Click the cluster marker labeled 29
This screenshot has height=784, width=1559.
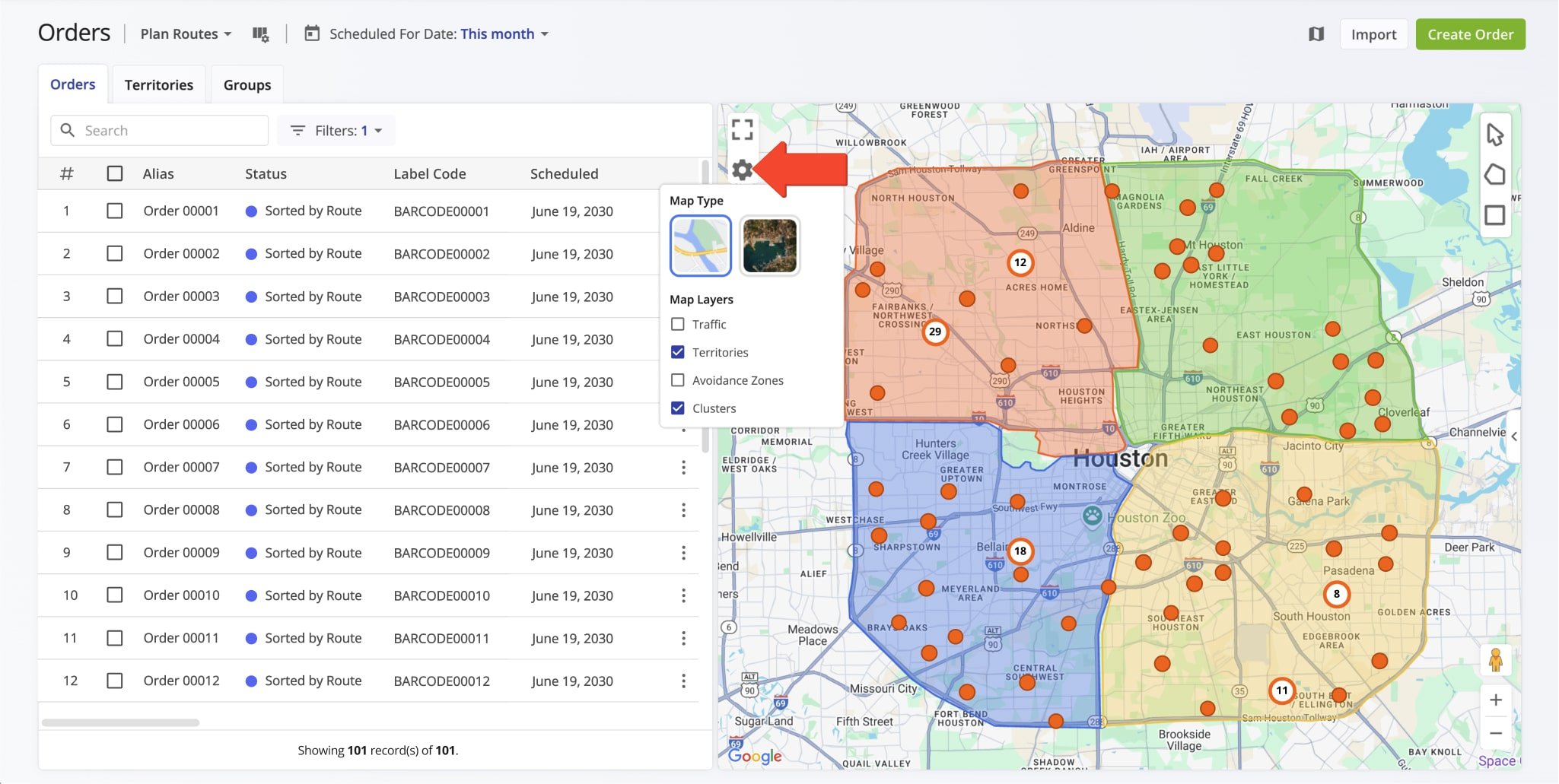(x=935, y=332)
